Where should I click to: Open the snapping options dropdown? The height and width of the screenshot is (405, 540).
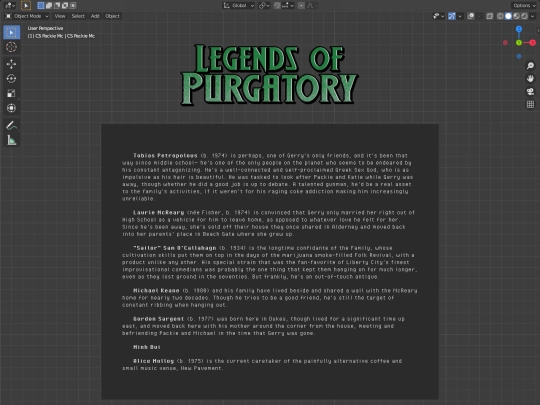pos(288,6)
